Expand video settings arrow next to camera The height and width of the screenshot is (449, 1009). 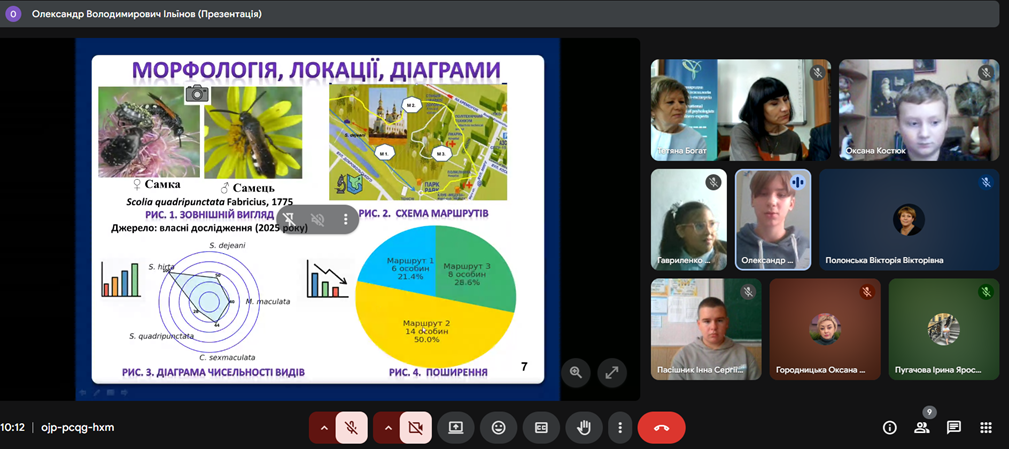tap(386, 427)
